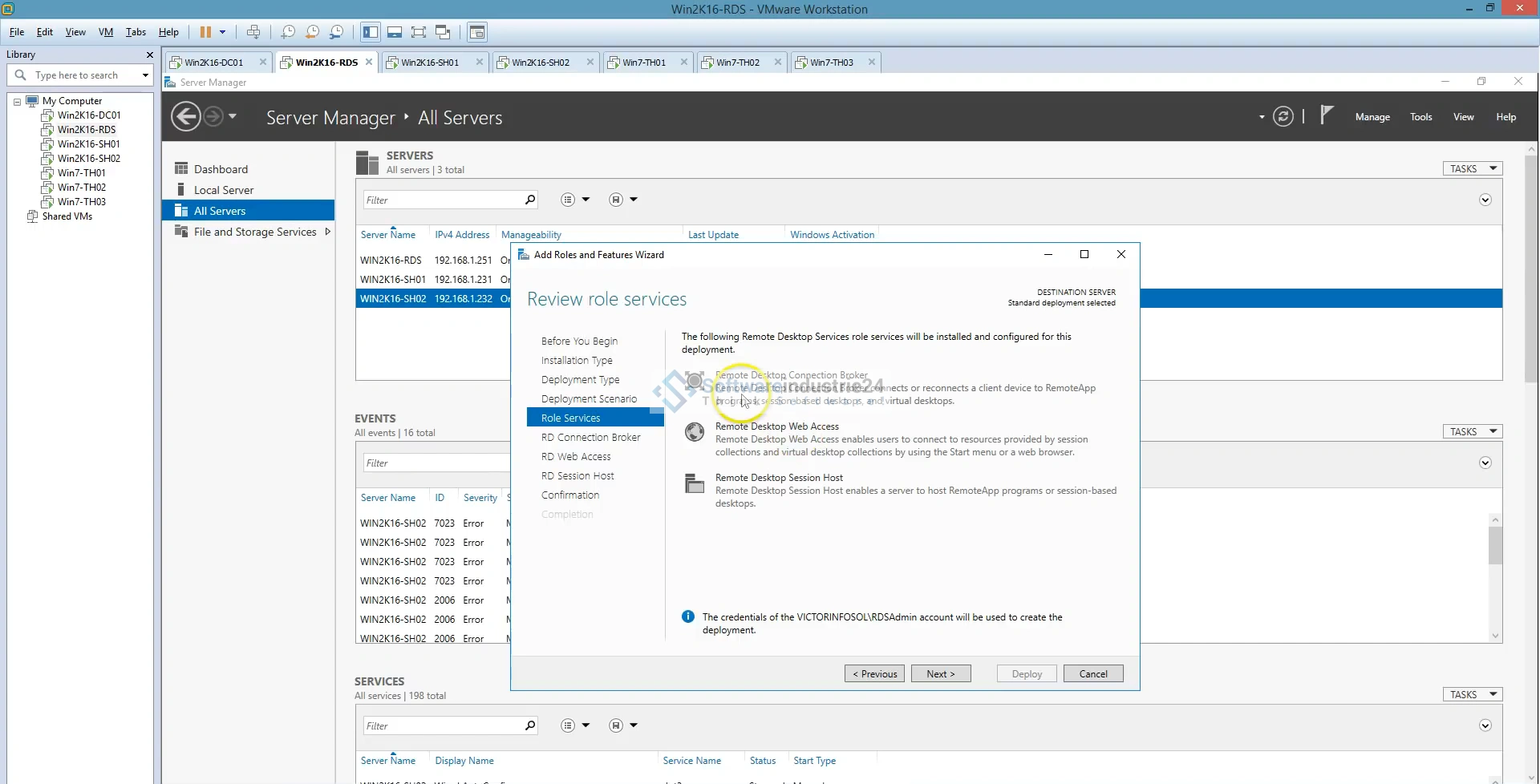Go back using Server Manager back arrow
This screenshot has height=784, width=1540.
[x=186, y=117]
